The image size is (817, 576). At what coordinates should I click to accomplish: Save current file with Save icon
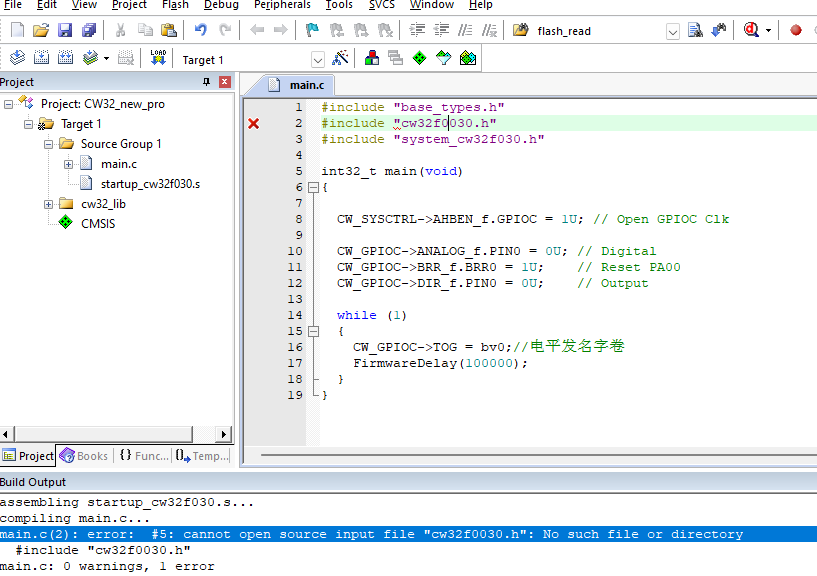click(x=65, y=30)
